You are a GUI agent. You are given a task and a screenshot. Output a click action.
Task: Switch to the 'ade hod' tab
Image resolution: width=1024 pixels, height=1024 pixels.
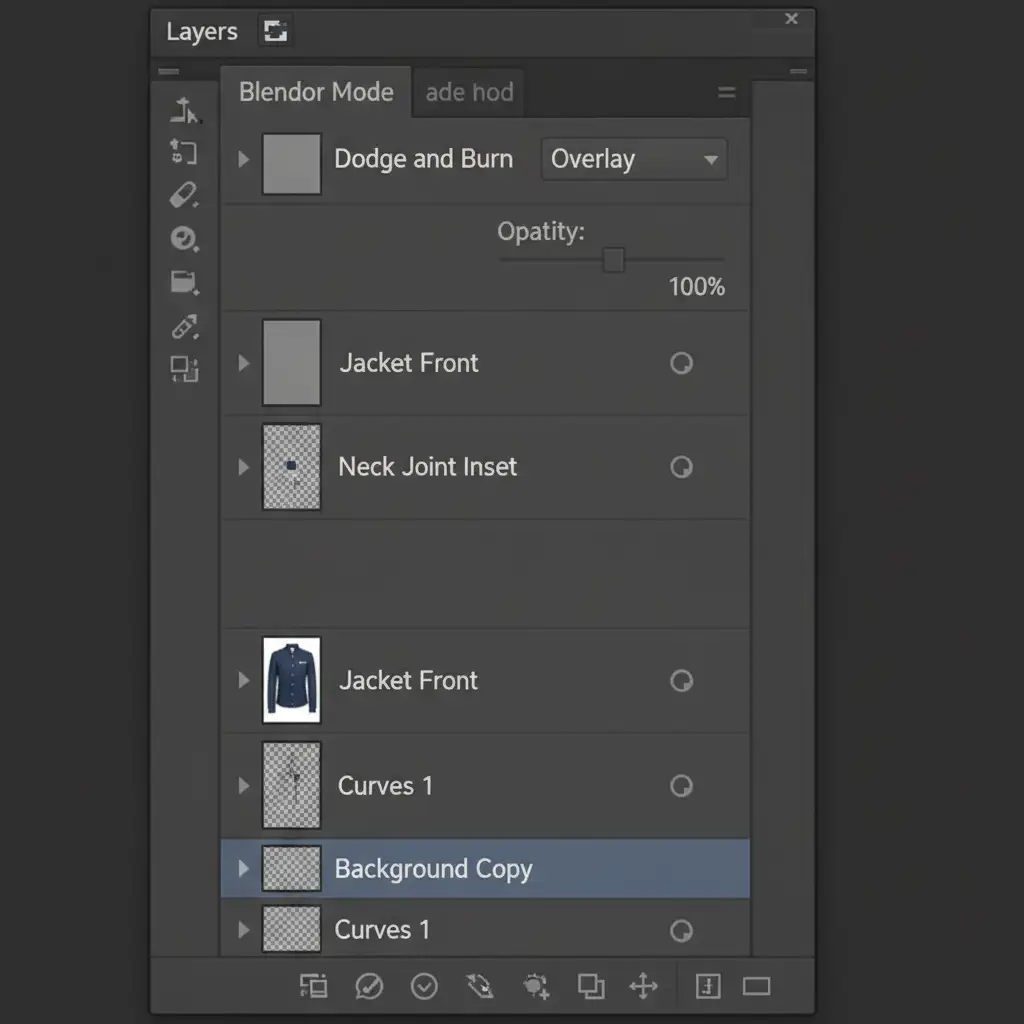469,93
